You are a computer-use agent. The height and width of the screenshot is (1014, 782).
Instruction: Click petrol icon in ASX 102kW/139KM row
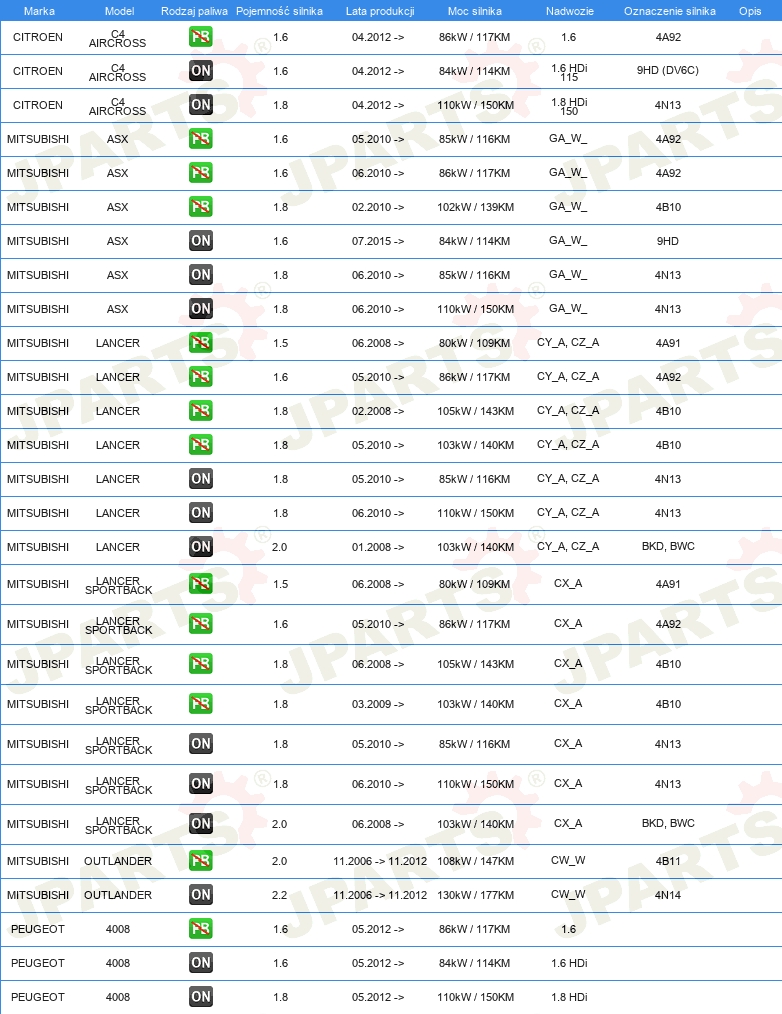click(201, 207)
